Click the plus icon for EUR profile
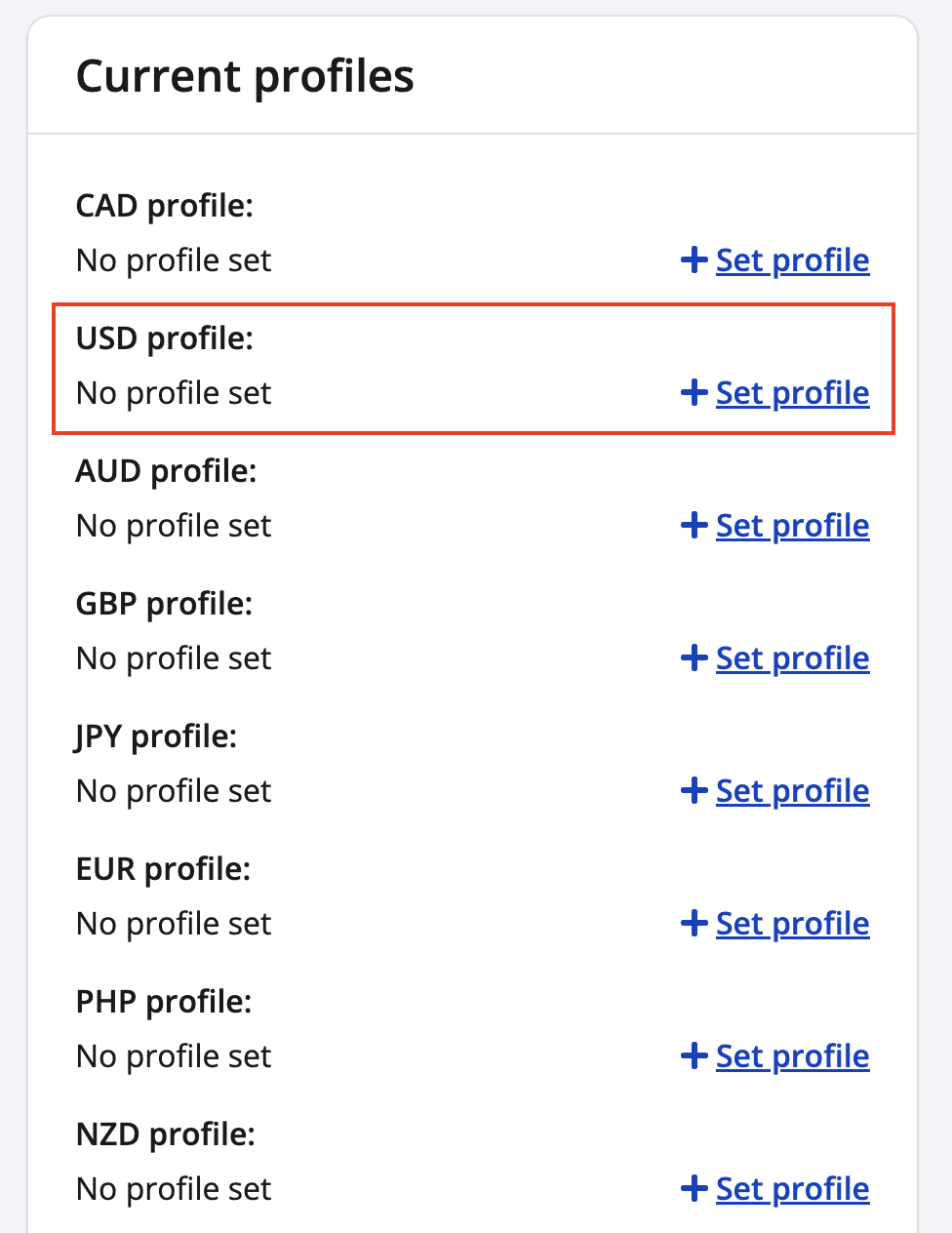 click(x=694, y=924)
